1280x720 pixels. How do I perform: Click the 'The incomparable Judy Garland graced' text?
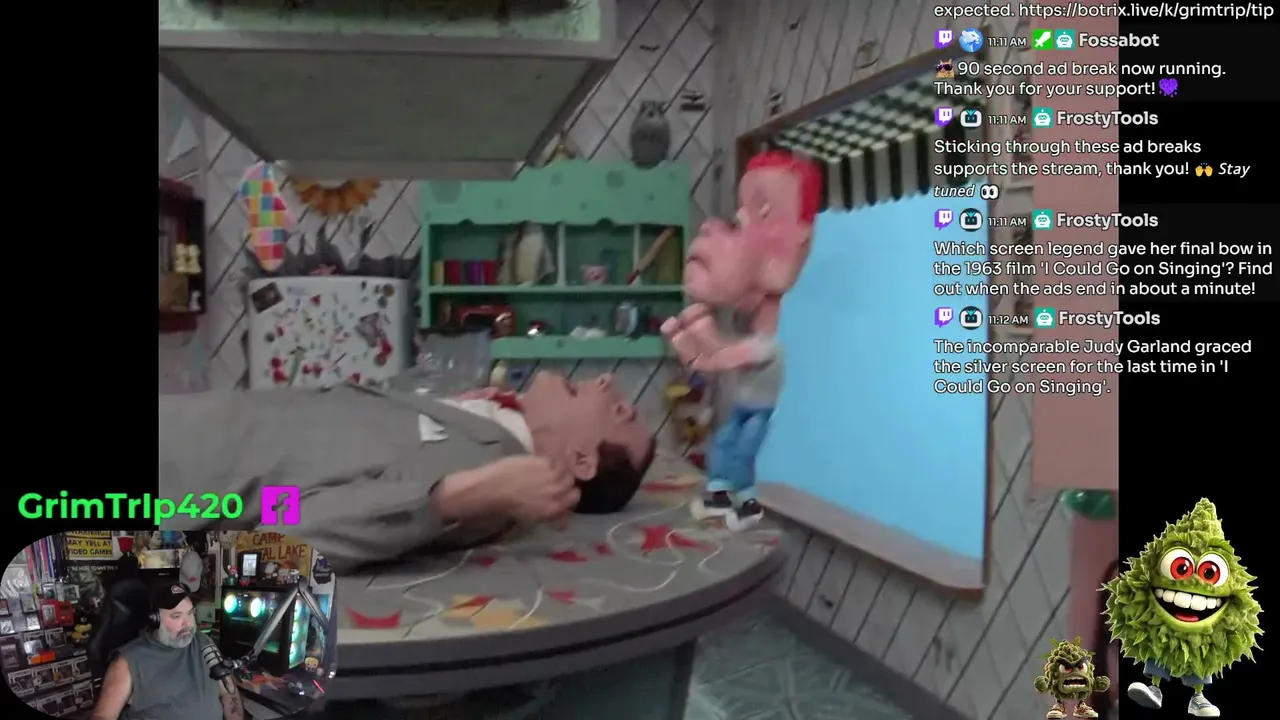[1092, 347]
